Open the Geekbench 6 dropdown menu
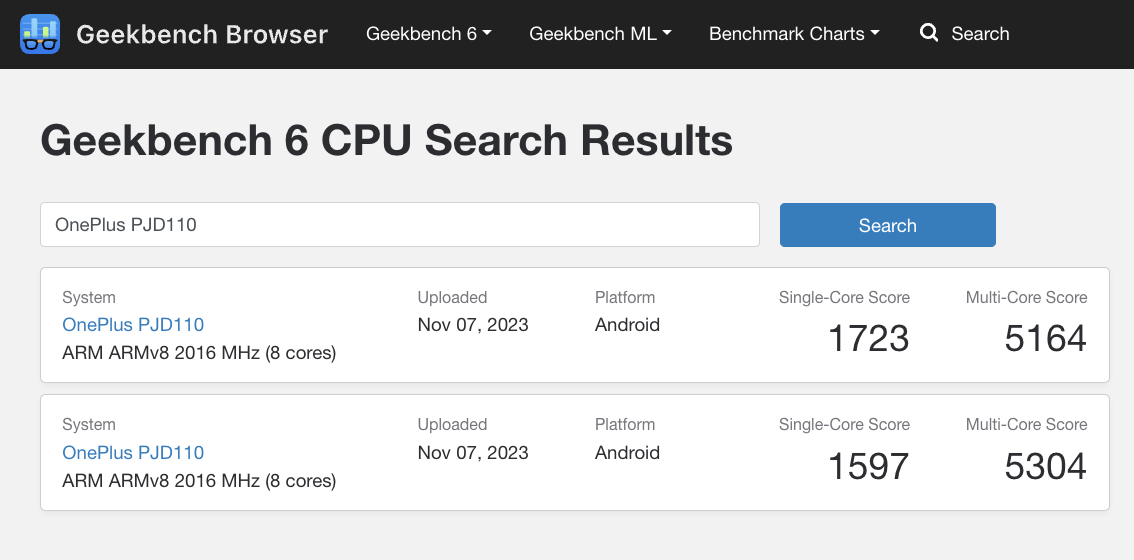 coord(429,33)
